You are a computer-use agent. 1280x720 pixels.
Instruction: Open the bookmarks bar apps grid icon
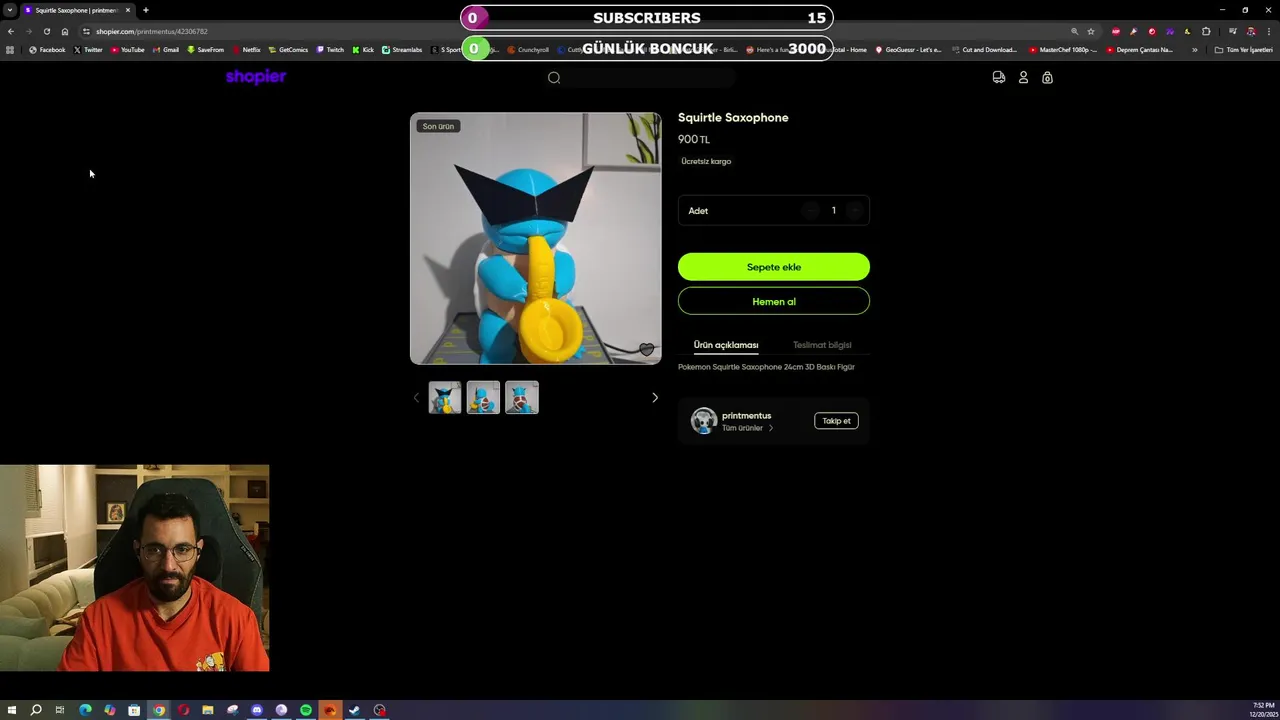(x=10, y=50)
